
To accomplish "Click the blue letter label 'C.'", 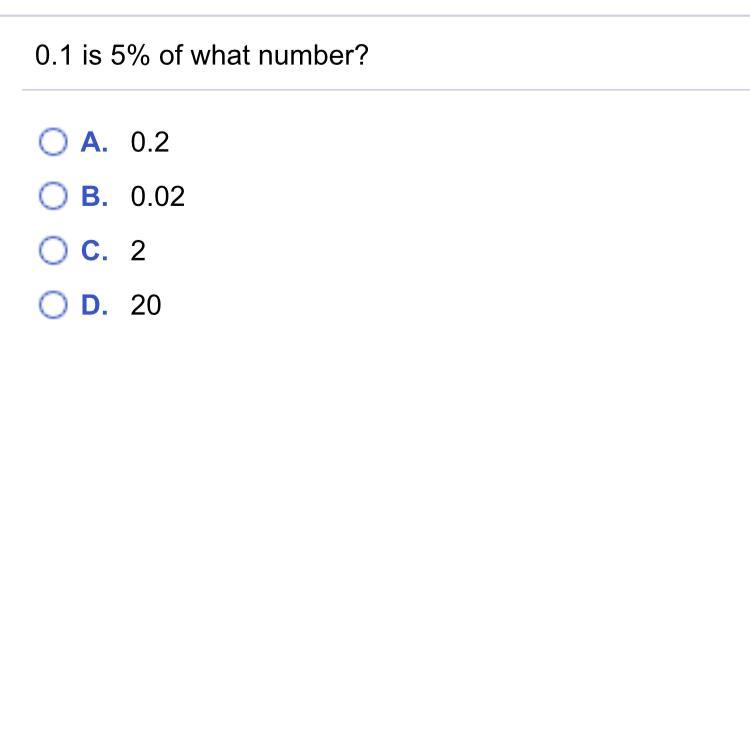I will point(95,251).
